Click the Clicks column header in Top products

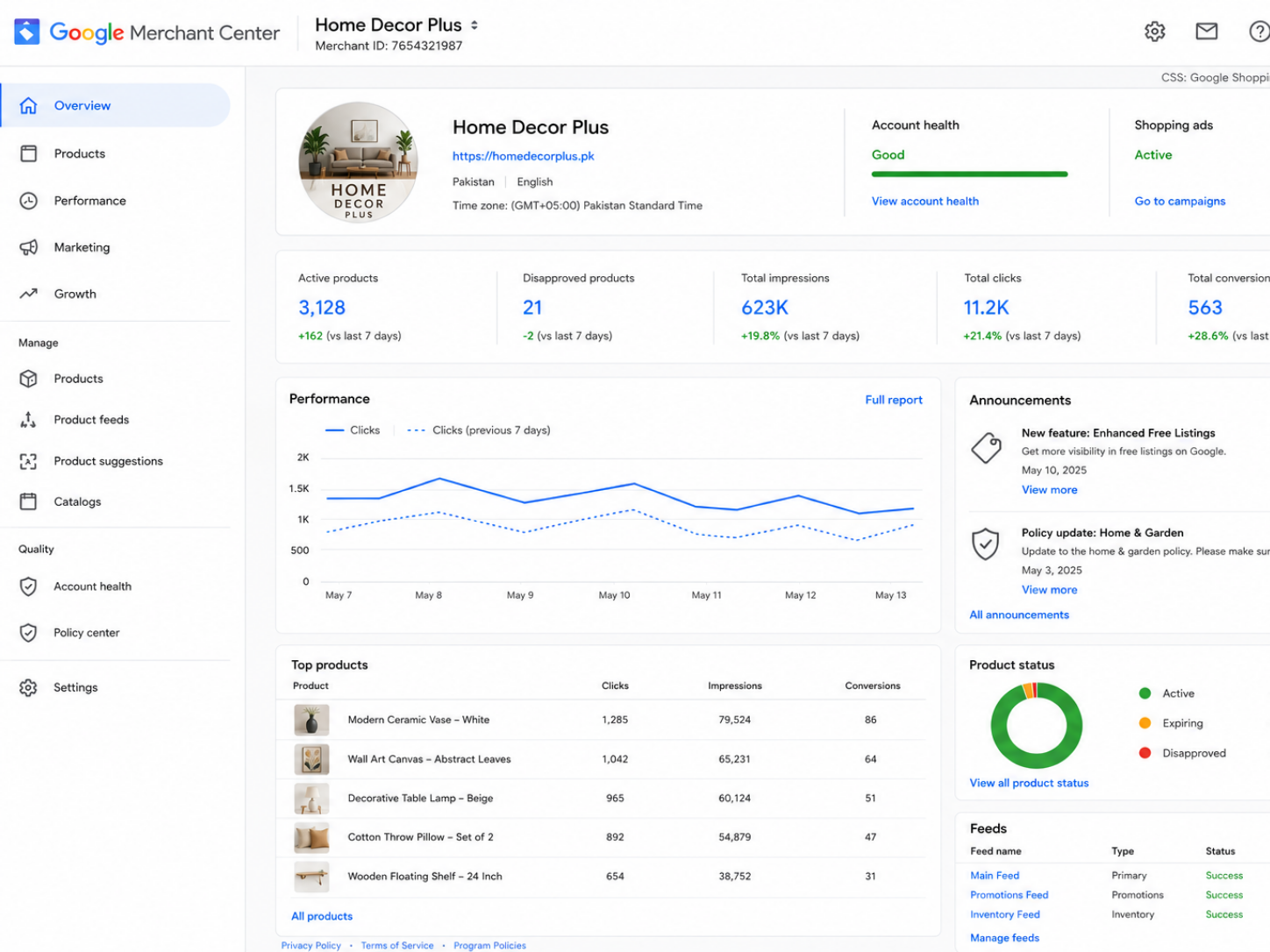[x=615, y=686]
